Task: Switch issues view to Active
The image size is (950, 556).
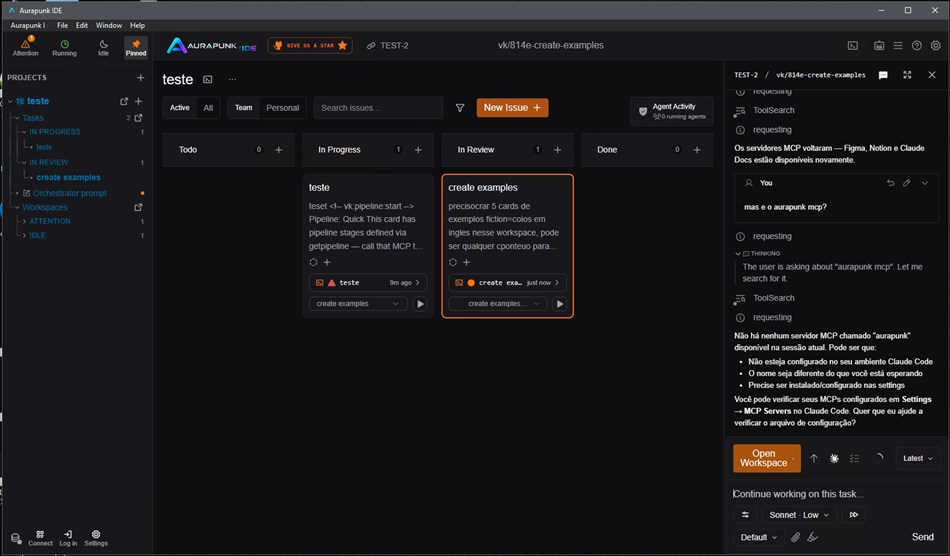Action: [179, 108]
